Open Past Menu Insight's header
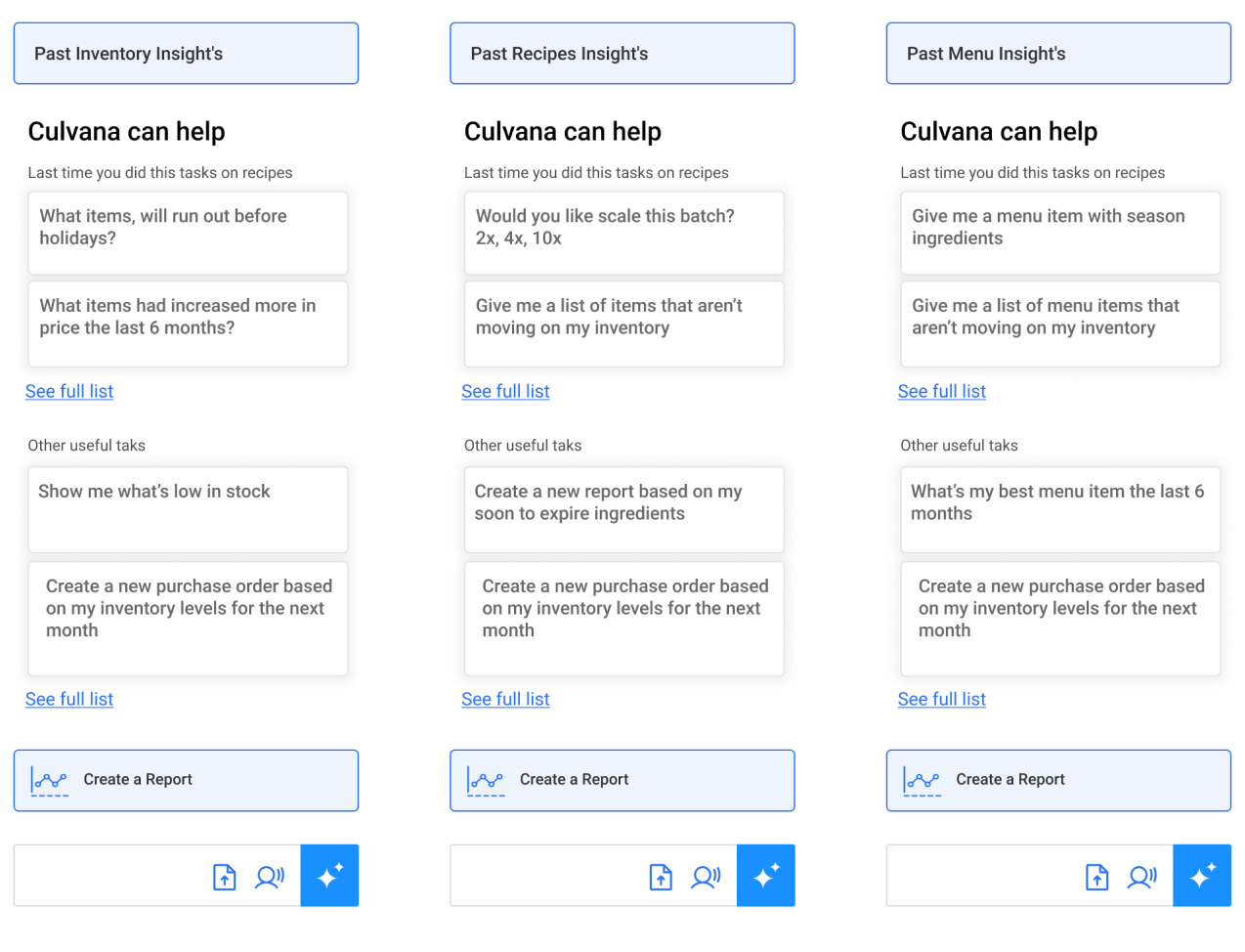1245x952 pixels. [1058, 54]
